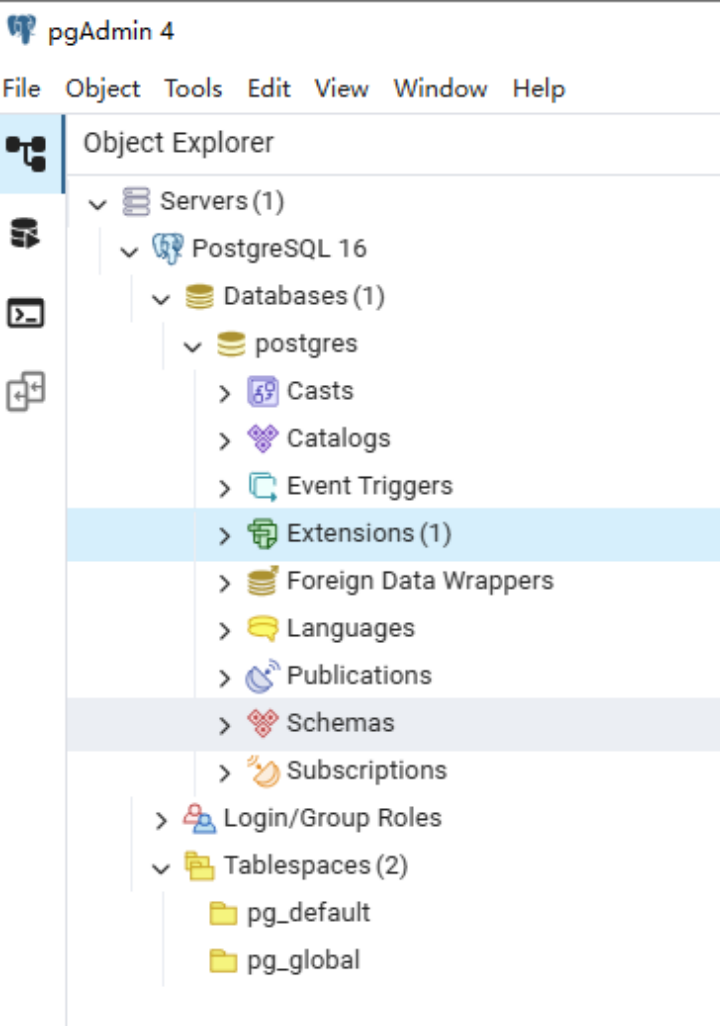Expand the Foreign Data Wrappers node
Screen dimensions: 720x1026
click(x=225, y=583)
